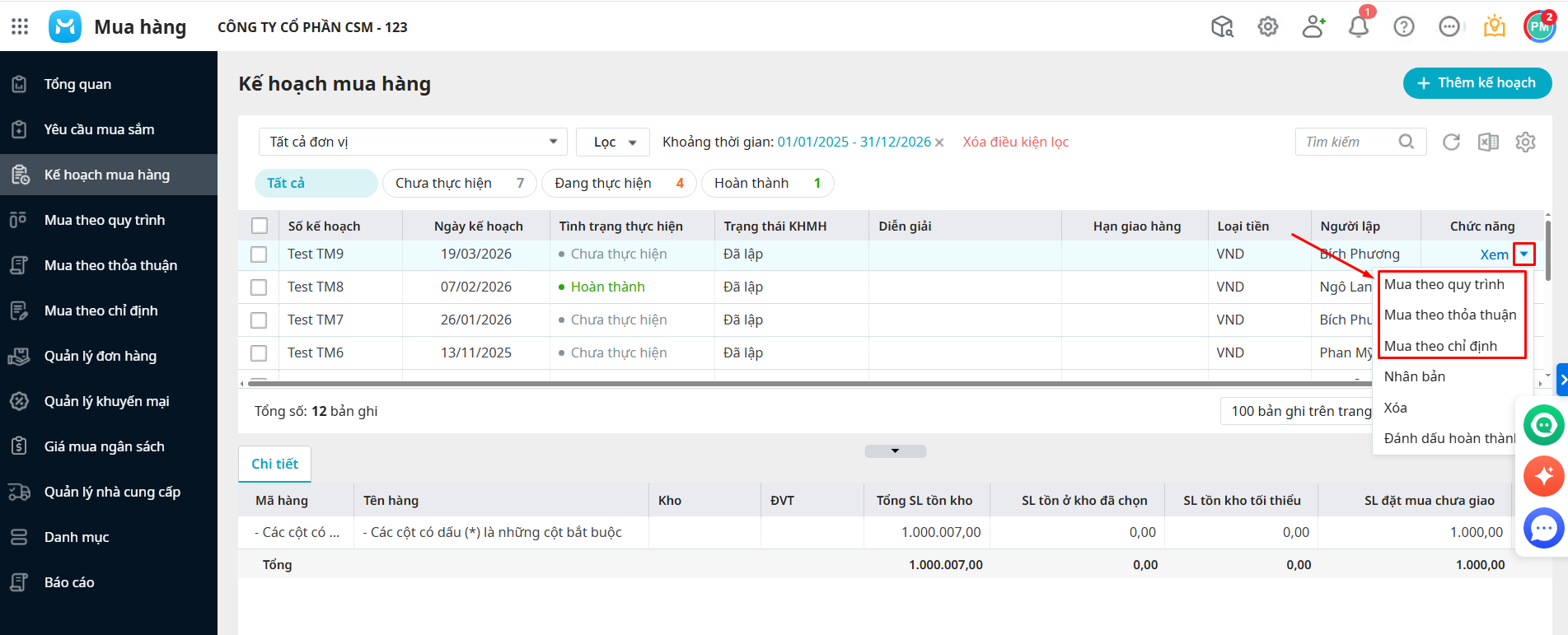The height and width of the screenshot is (635, 1568).
Task: Open Mua theo chỉ định in sidebar
Action: 109,310
